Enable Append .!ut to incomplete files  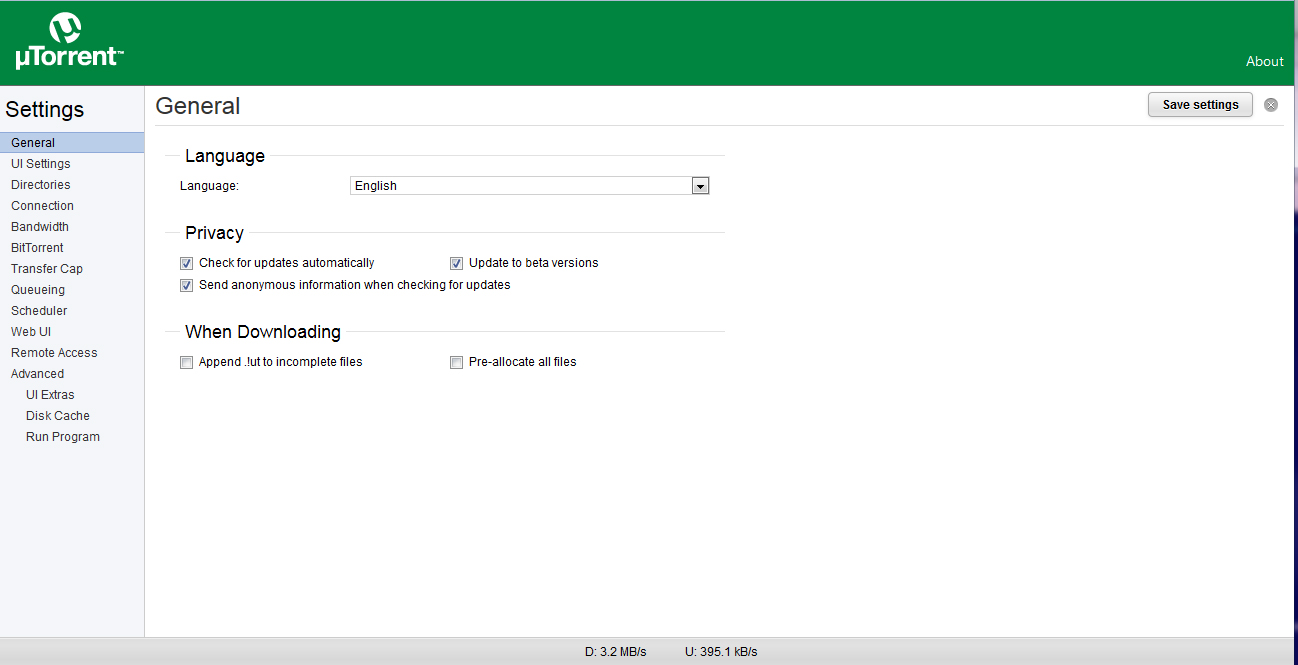click(186, 362)
